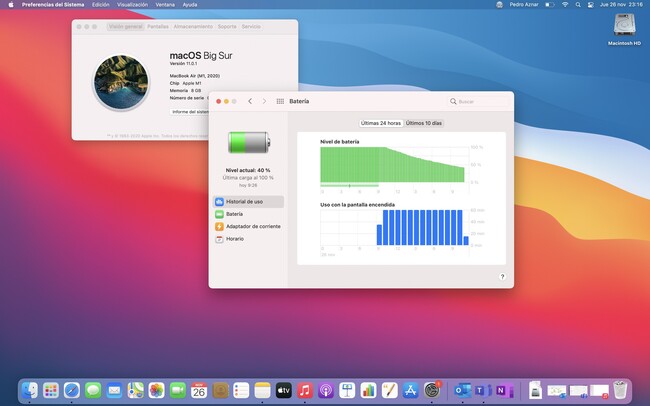The image size is (650, 406).
Task: Switch to Últimos 10 días view
Action: pyautogui.click(x=424, y=123)
